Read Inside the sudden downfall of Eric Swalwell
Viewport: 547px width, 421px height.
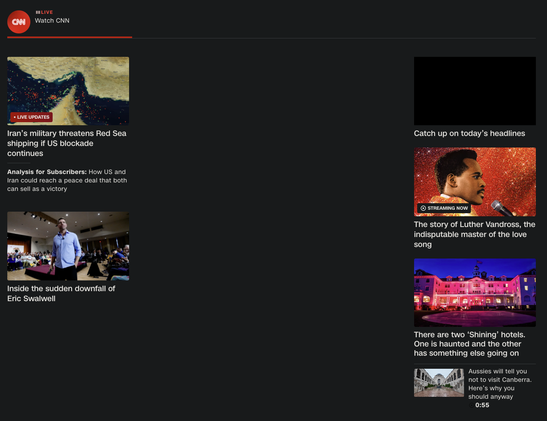click(61, 293)
